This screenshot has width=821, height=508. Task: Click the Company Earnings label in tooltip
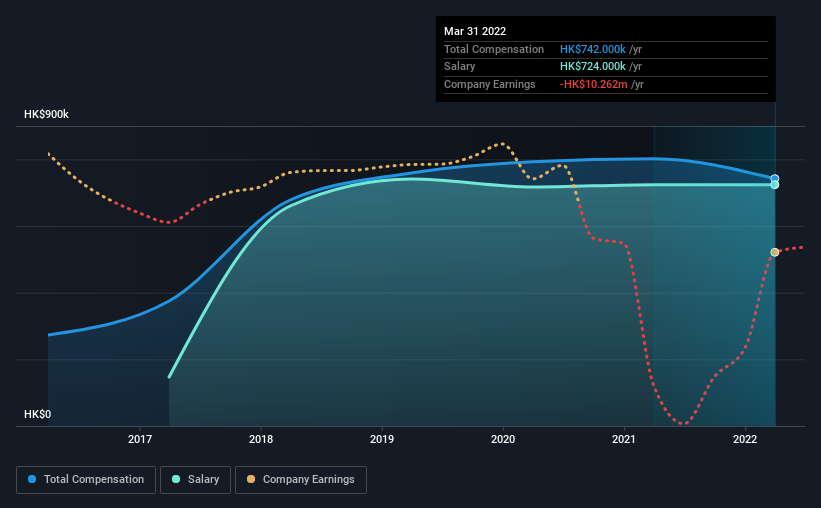(490, 84)
